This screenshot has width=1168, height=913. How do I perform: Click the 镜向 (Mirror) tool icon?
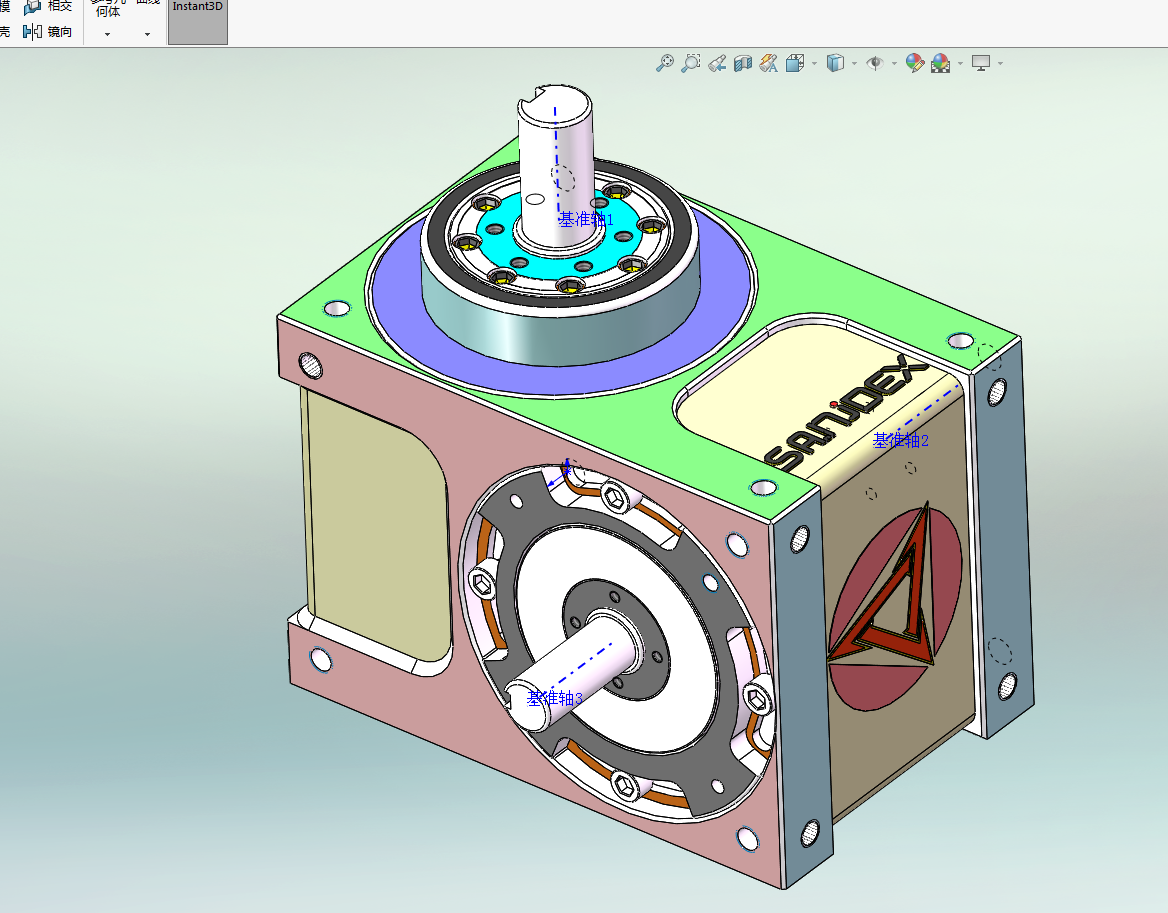[32, 31]
